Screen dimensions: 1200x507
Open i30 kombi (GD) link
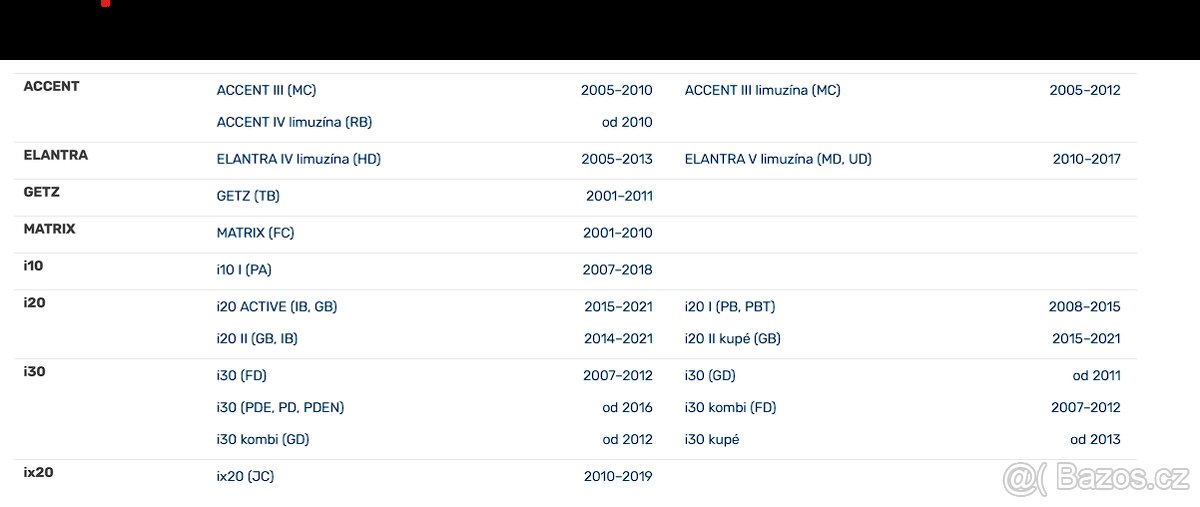tap(263, 440)
